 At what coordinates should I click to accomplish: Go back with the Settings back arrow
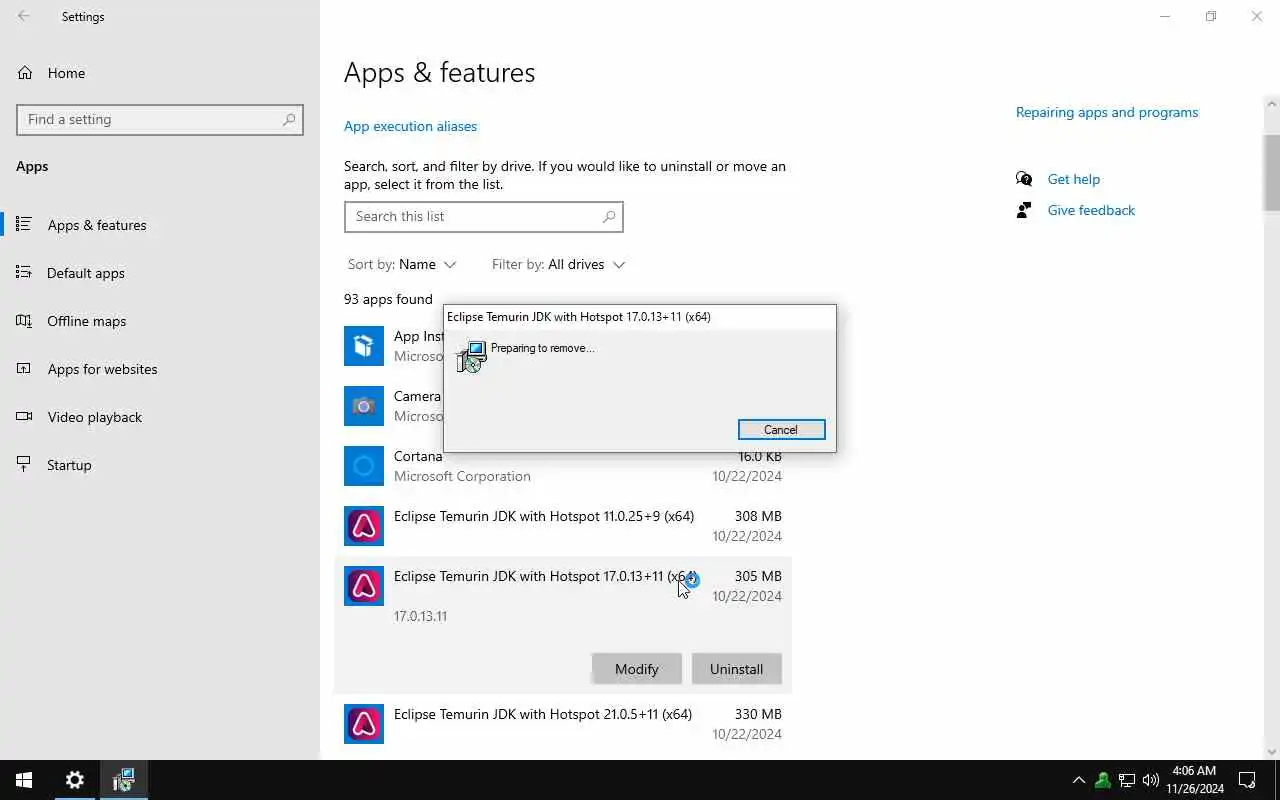(24, 16)
